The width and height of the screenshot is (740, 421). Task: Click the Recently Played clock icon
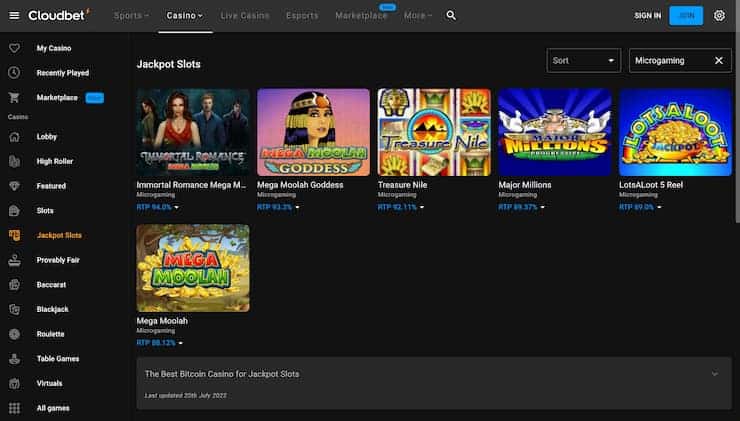tap(14, 73)
